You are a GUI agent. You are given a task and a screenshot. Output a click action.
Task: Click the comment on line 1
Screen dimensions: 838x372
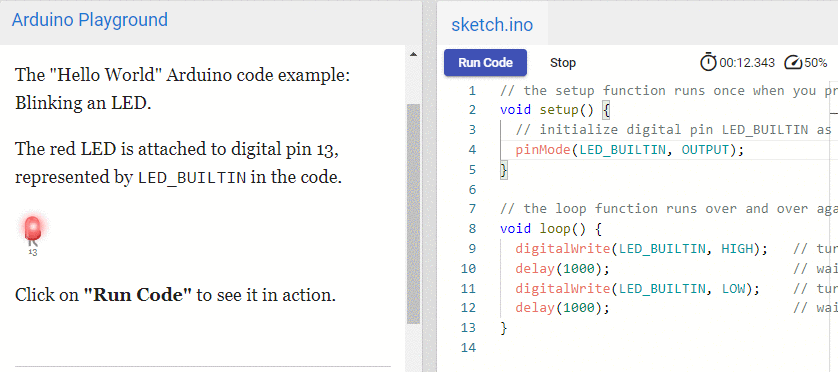click(669, 90)
